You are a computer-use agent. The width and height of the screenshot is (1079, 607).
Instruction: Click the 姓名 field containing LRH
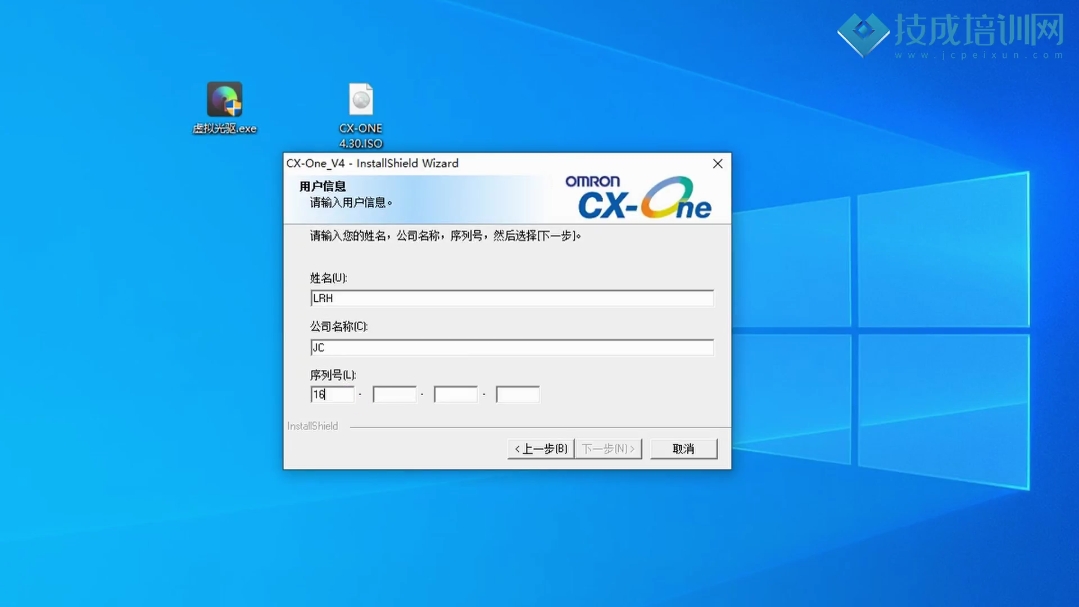tap(512, 298)
